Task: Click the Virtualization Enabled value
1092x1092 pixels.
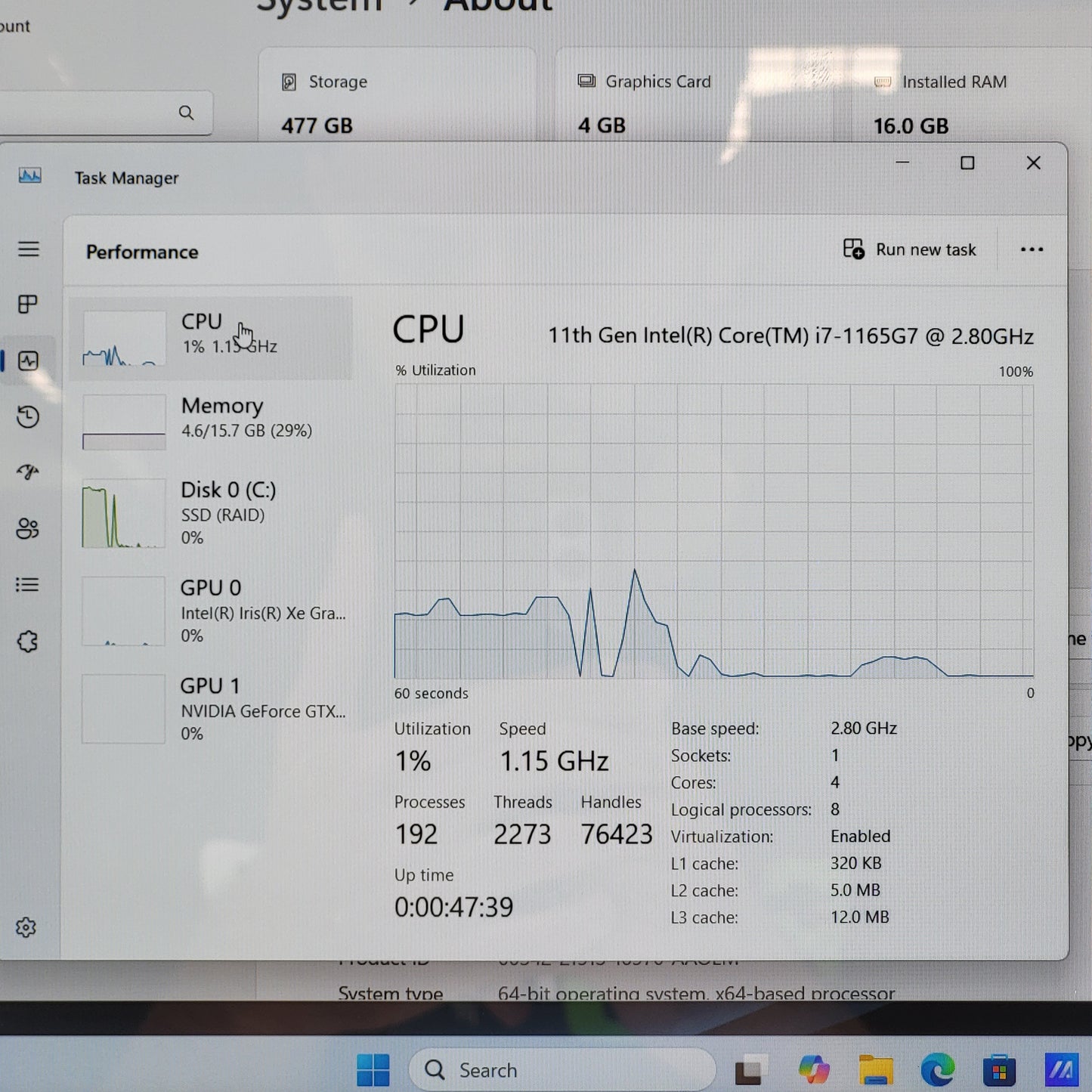Action: click(861, 837)
